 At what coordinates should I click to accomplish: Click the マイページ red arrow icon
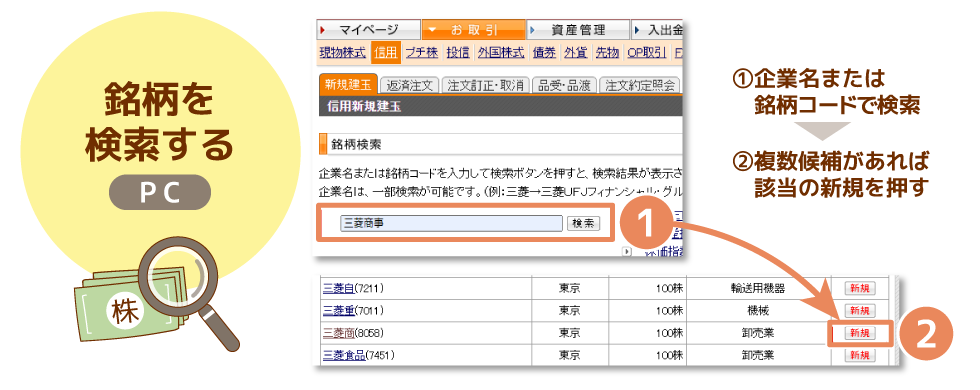[322, 29]
